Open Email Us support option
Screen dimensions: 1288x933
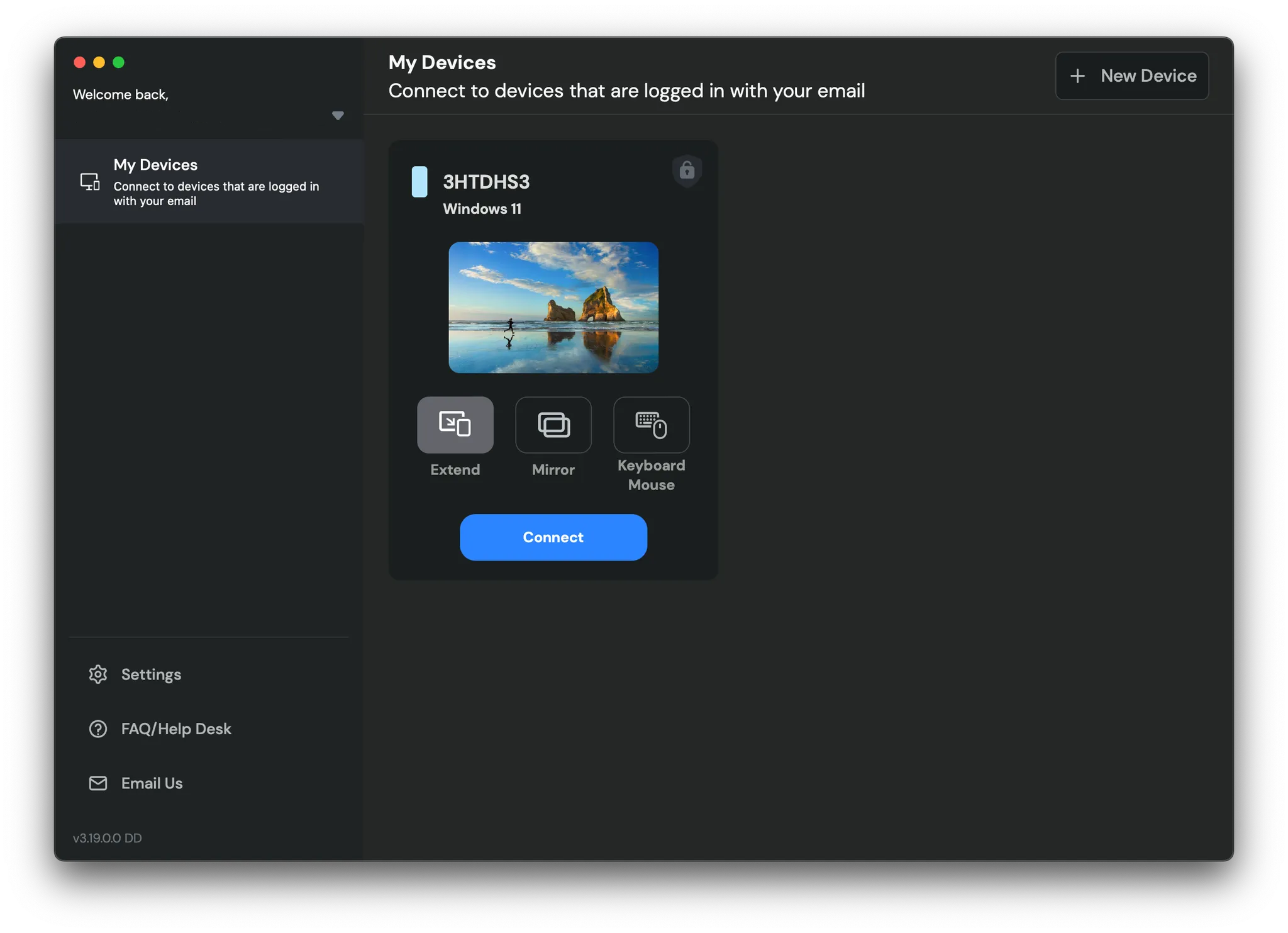[x=152, y=783]
